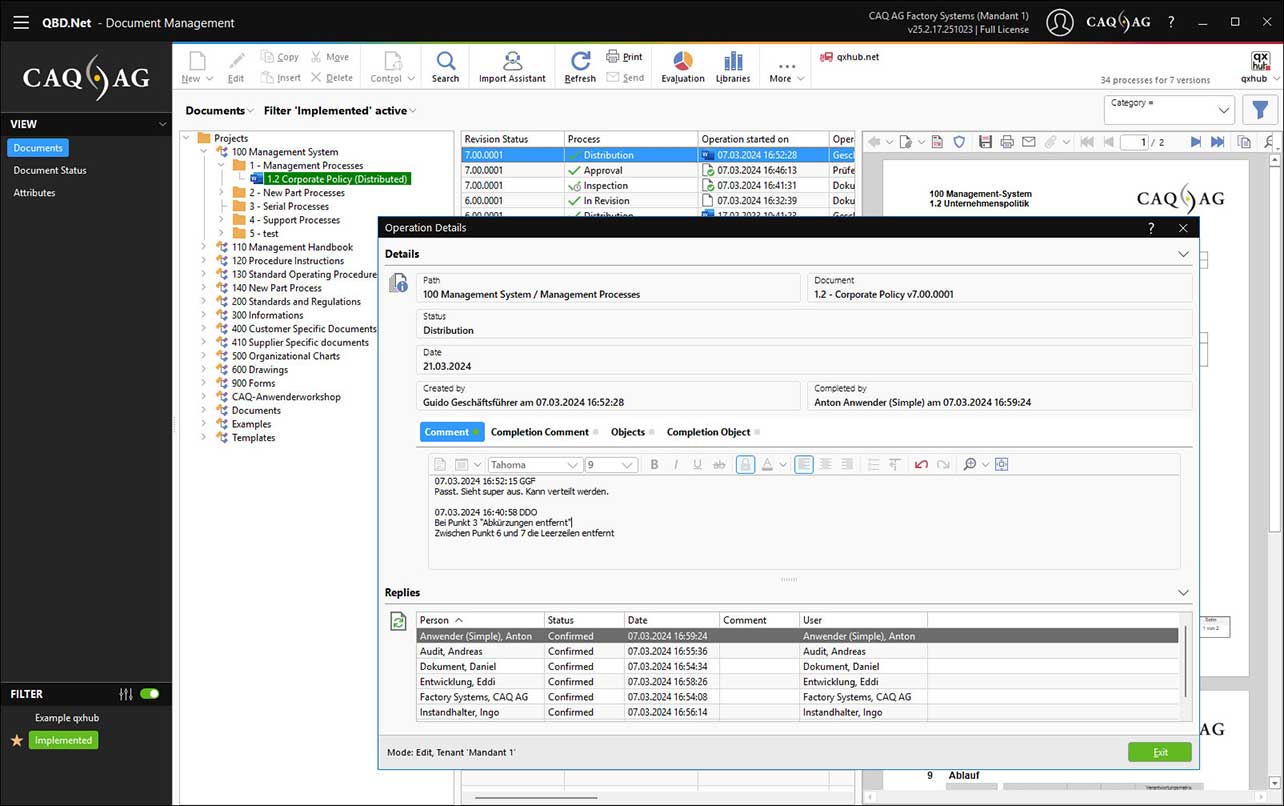The width and height of the screenshot is (1284, 806).
Task: Toggle the lock button in comment toolbar
Action: coord(745,465)
